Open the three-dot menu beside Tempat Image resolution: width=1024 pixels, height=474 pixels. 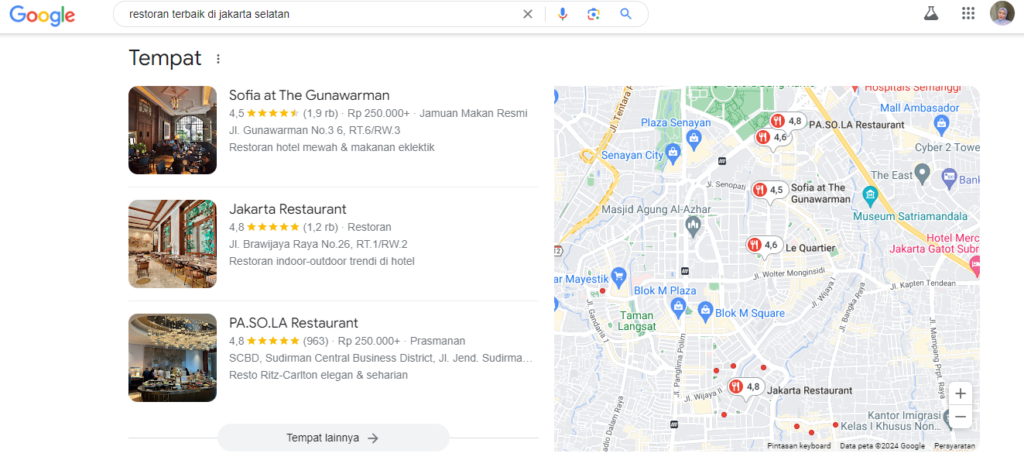pyautogui.click(x=218, y=59)
